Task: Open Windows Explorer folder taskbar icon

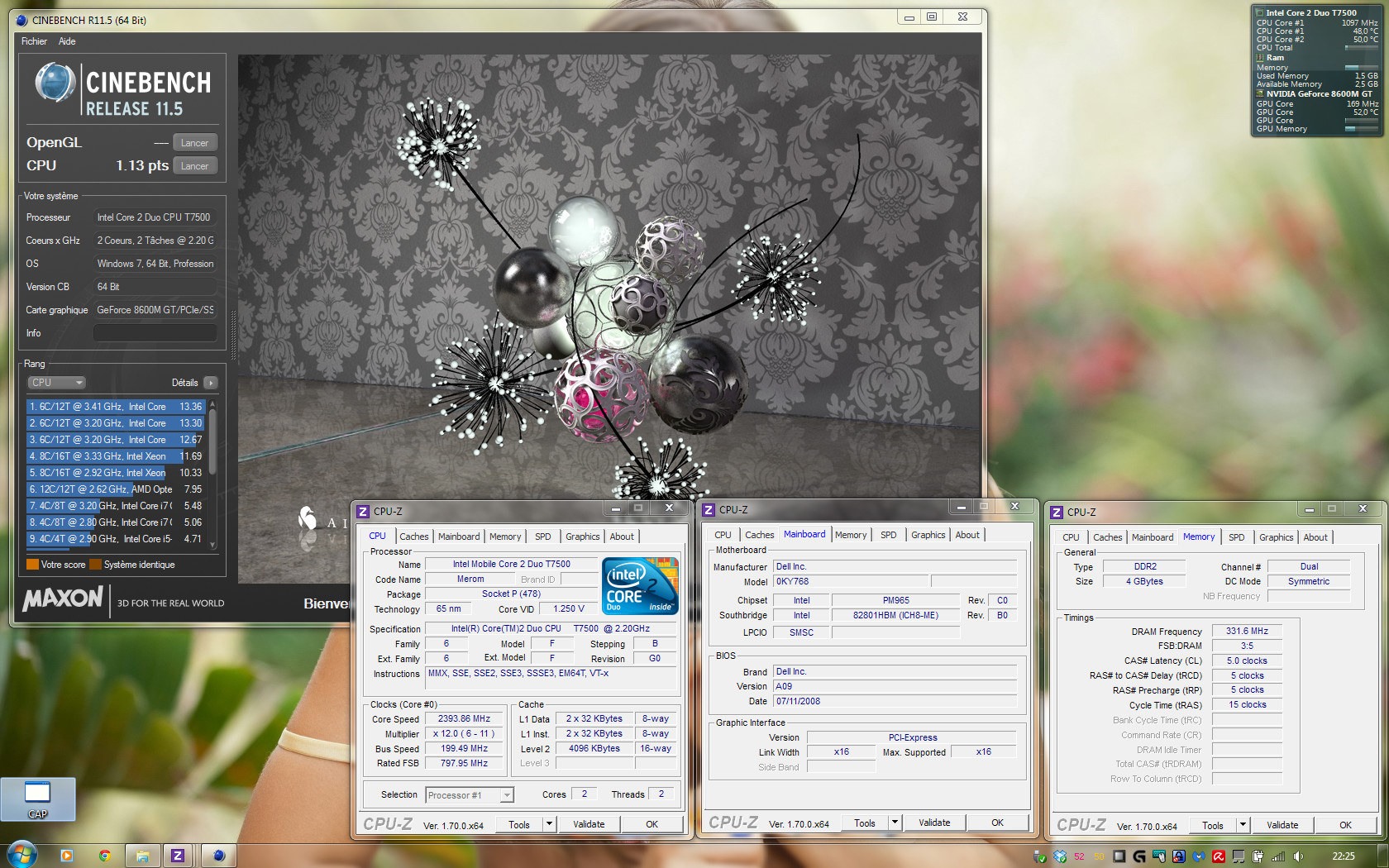Action: tap(142, 856)
